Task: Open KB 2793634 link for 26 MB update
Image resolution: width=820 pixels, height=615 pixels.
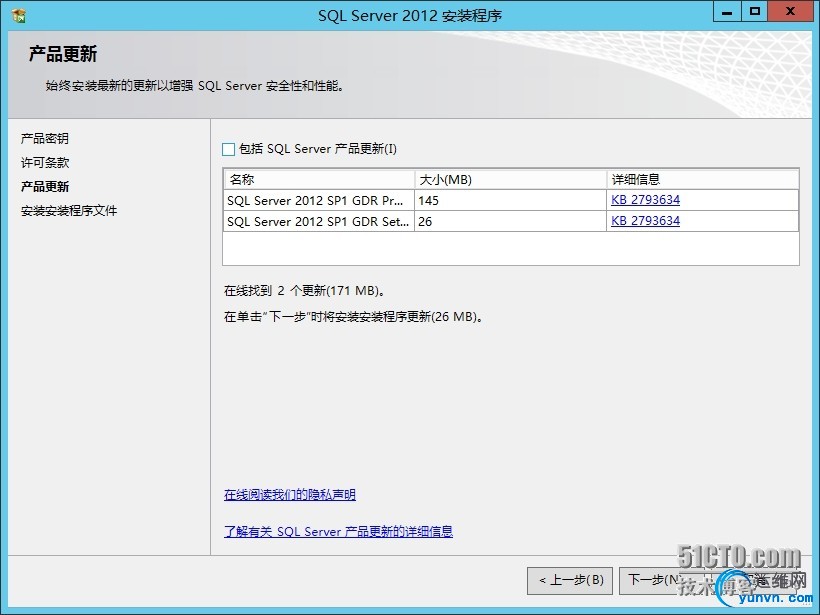Action: click(x=645, y=221)
